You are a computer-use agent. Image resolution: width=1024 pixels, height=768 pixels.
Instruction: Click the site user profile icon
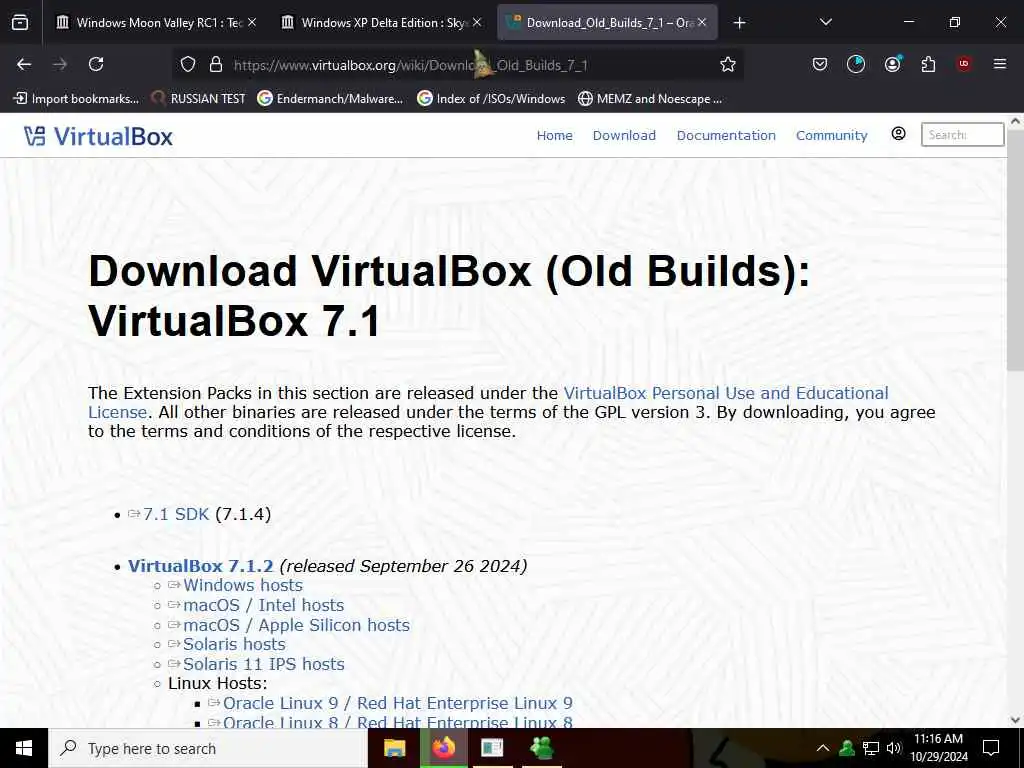tap(899, 134)
